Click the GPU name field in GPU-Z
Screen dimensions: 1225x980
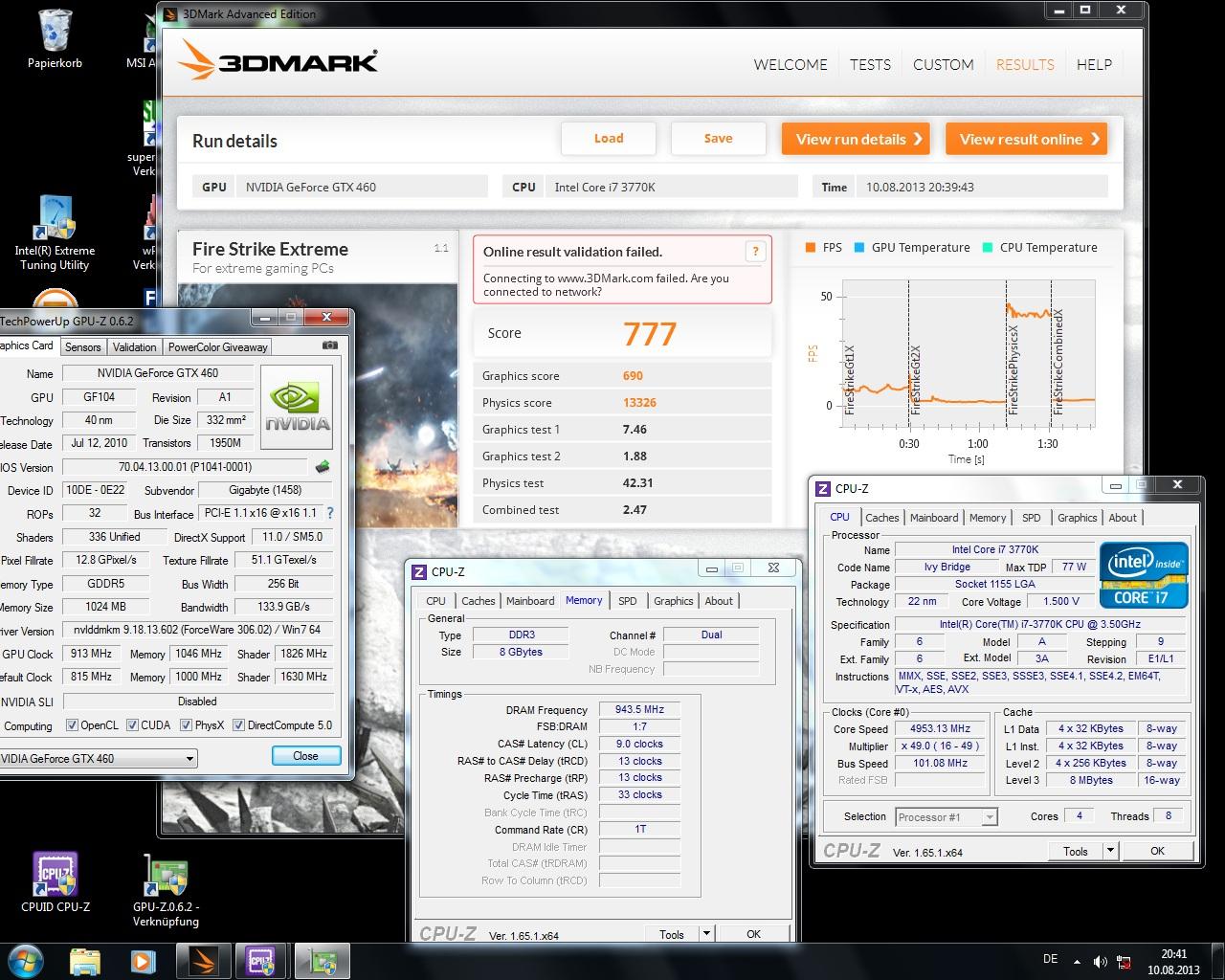point(157,373)
